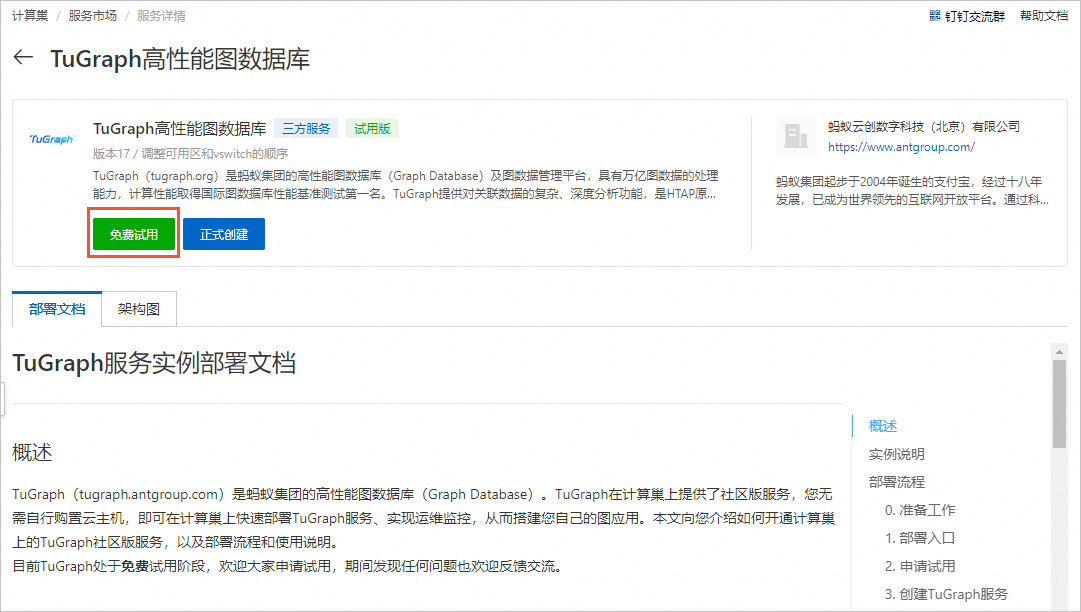Jump to 概述 in the outline
Screen dimensions: 1081x612
click(883, 426)
